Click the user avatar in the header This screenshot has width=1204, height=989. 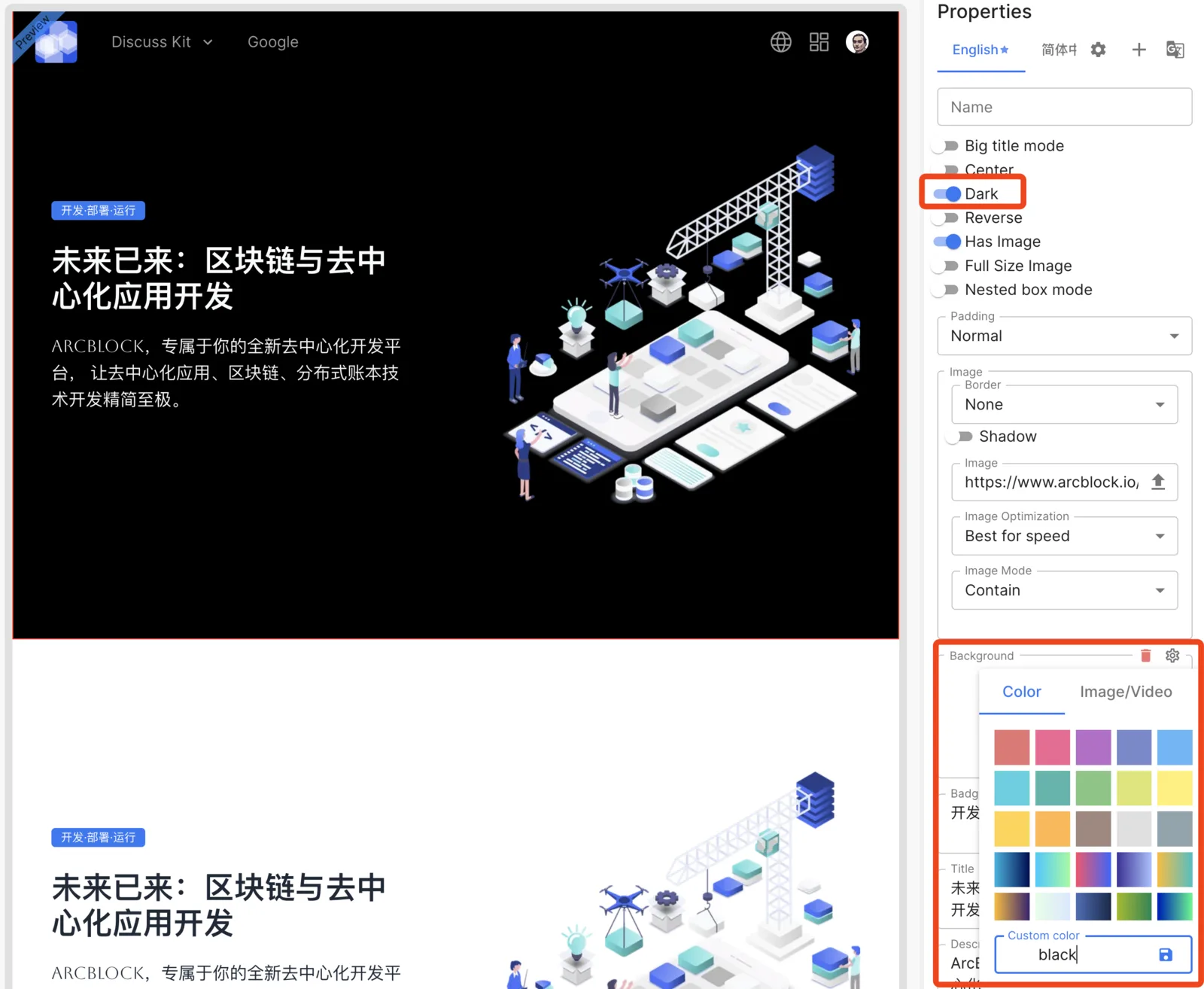pyautogui.click(x=857, y=42)
